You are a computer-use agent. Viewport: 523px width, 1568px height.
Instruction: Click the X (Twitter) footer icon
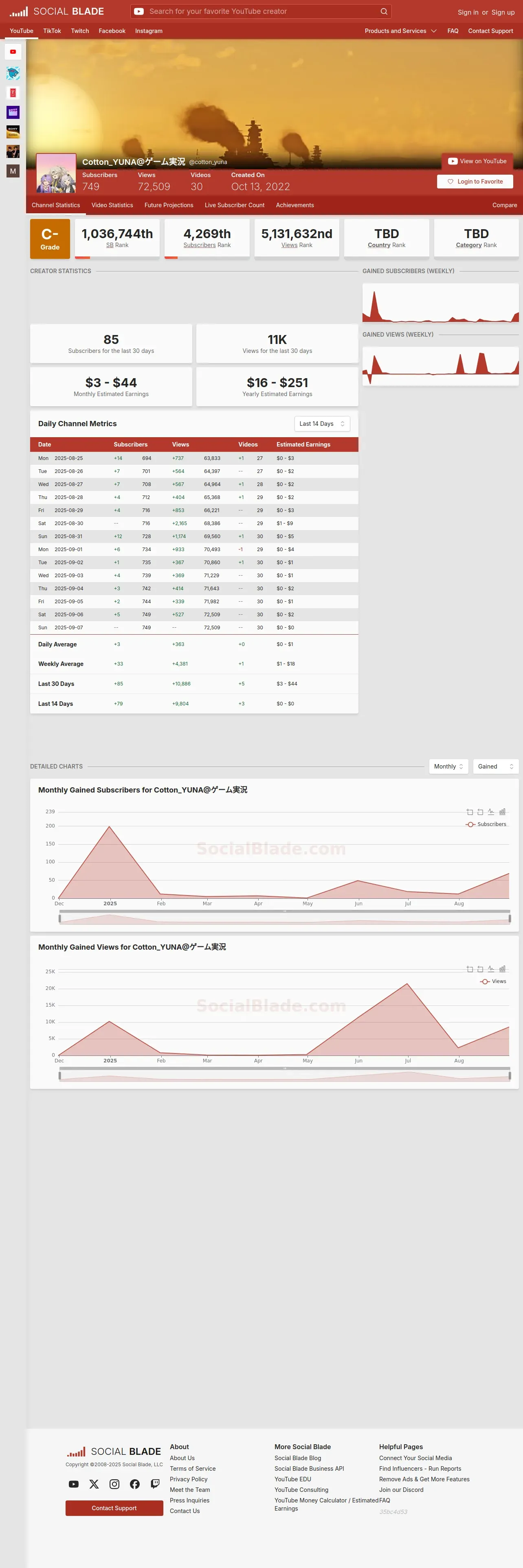(x=94, y=1484)
